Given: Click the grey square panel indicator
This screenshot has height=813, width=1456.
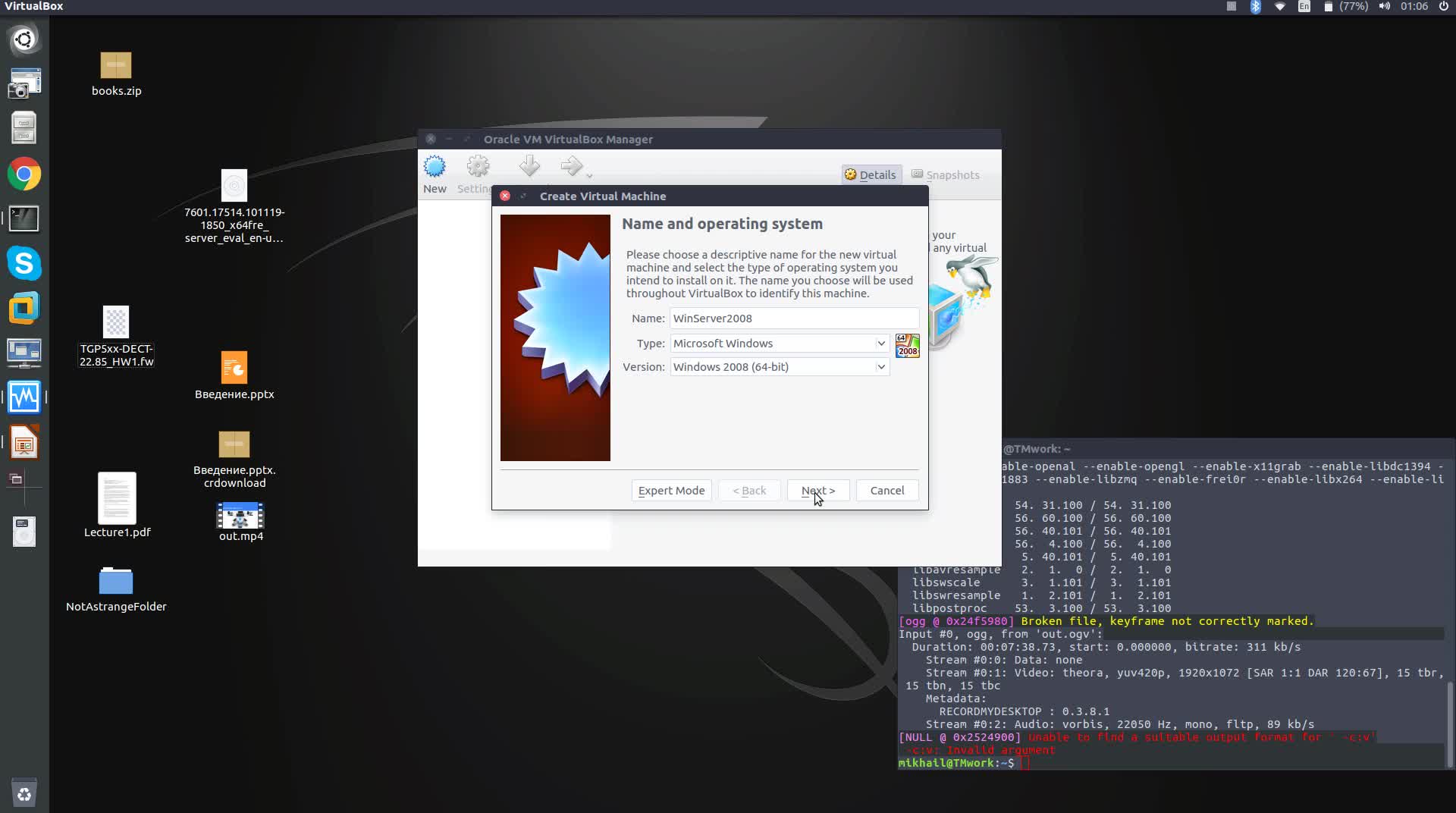Looking at the screenshot, I should [x=1232, y=7].
